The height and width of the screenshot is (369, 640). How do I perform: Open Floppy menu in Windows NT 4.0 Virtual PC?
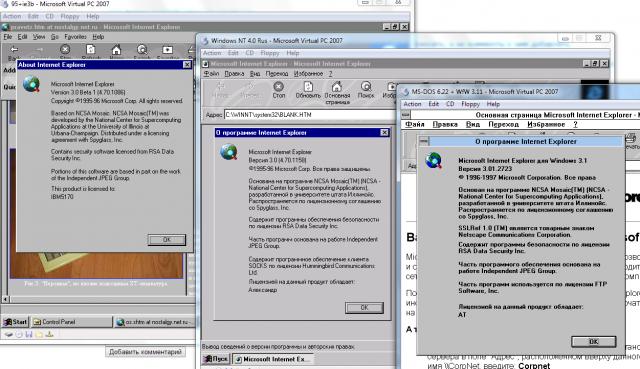270,53
